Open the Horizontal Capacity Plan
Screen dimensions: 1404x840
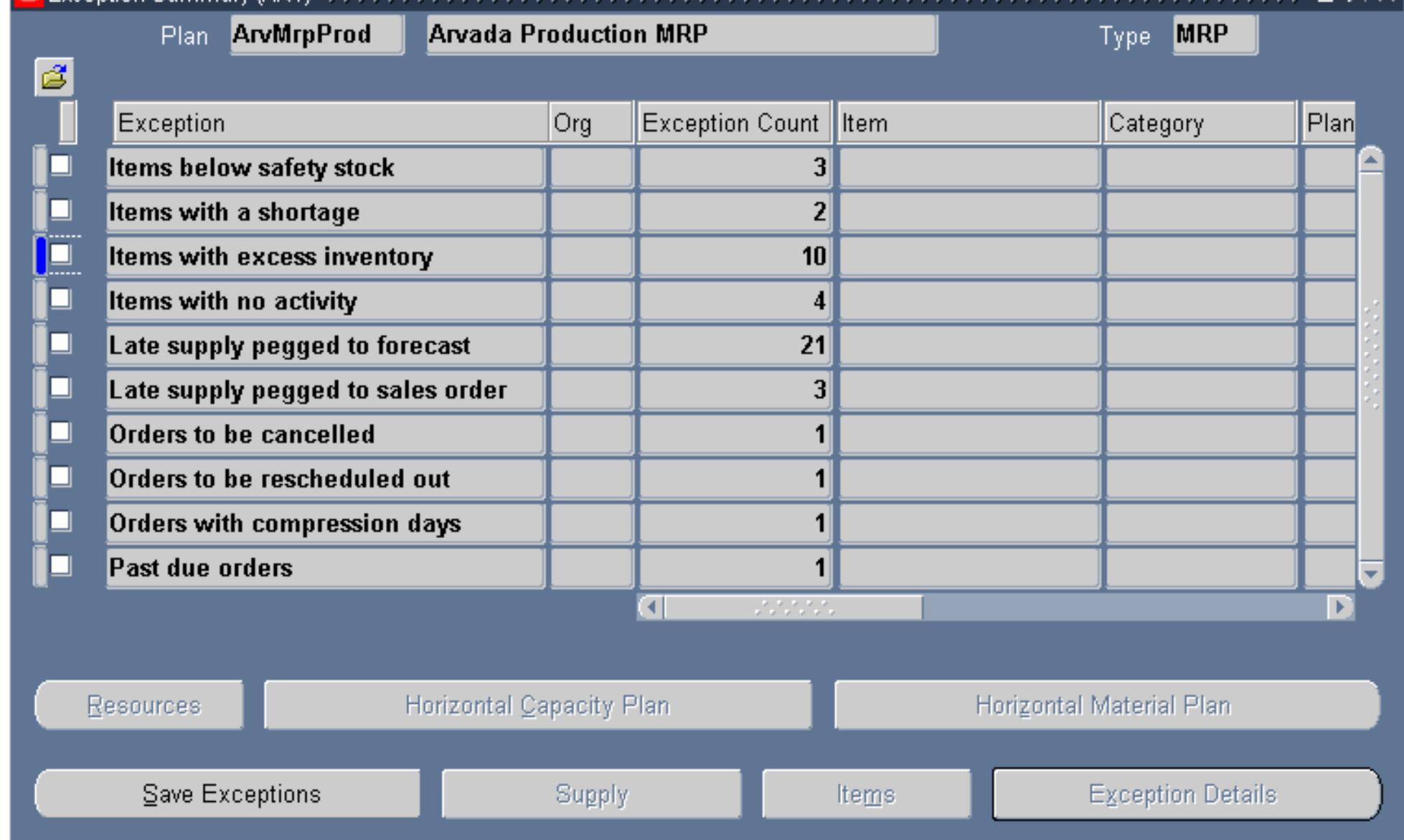pyautogui.click(x=538, y=705)
